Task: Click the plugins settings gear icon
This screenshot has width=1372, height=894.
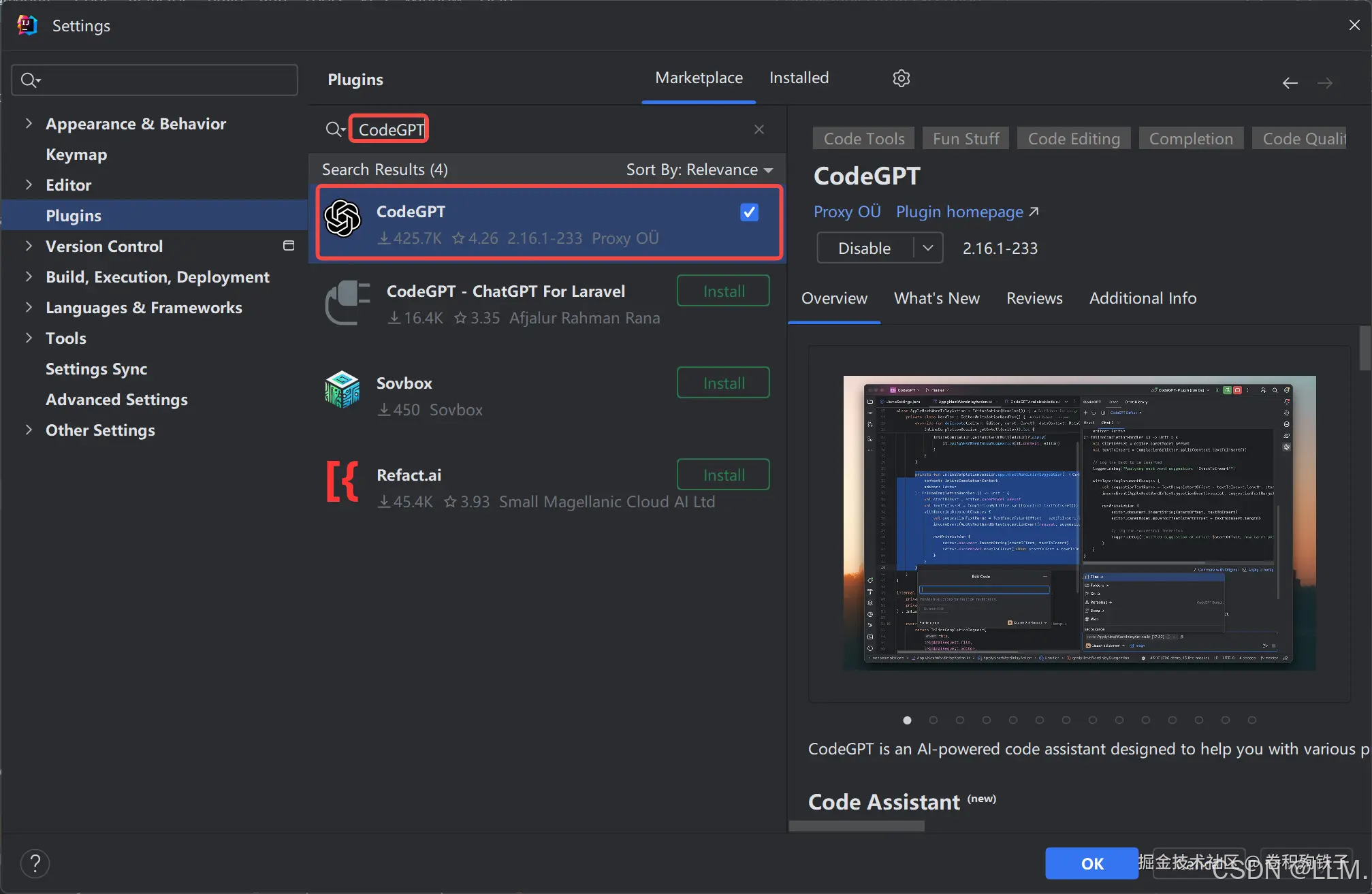Action: tap(901, 78)
